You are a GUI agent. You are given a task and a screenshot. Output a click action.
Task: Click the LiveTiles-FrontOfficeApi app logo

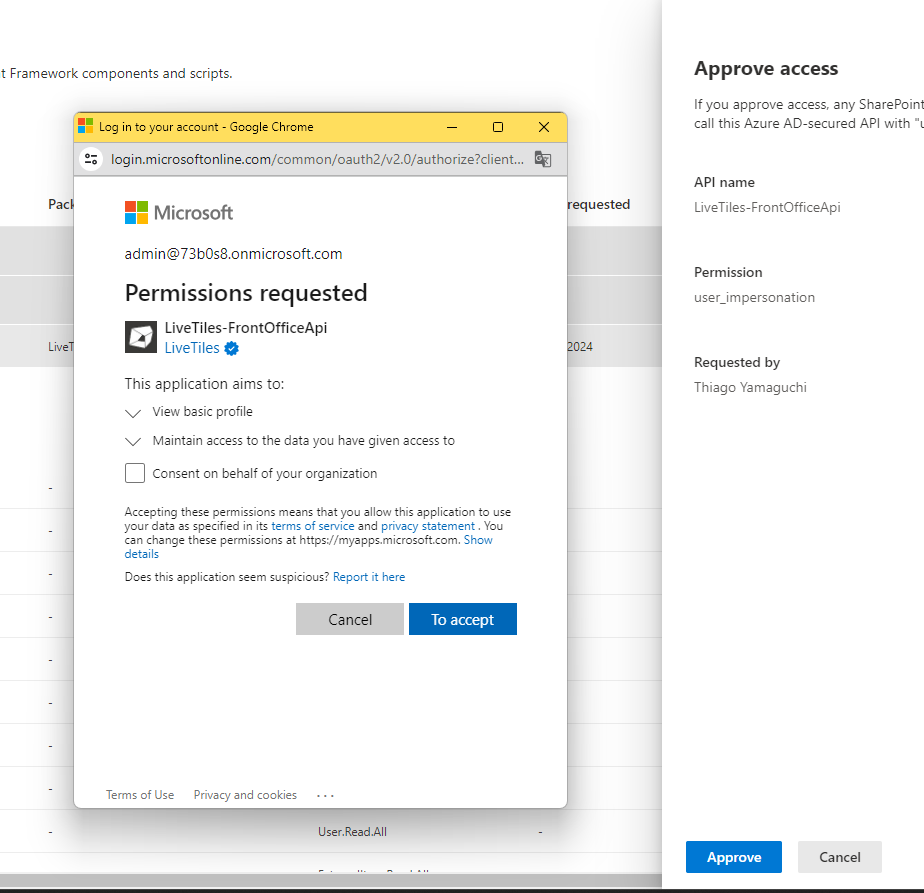click(141, 337)
